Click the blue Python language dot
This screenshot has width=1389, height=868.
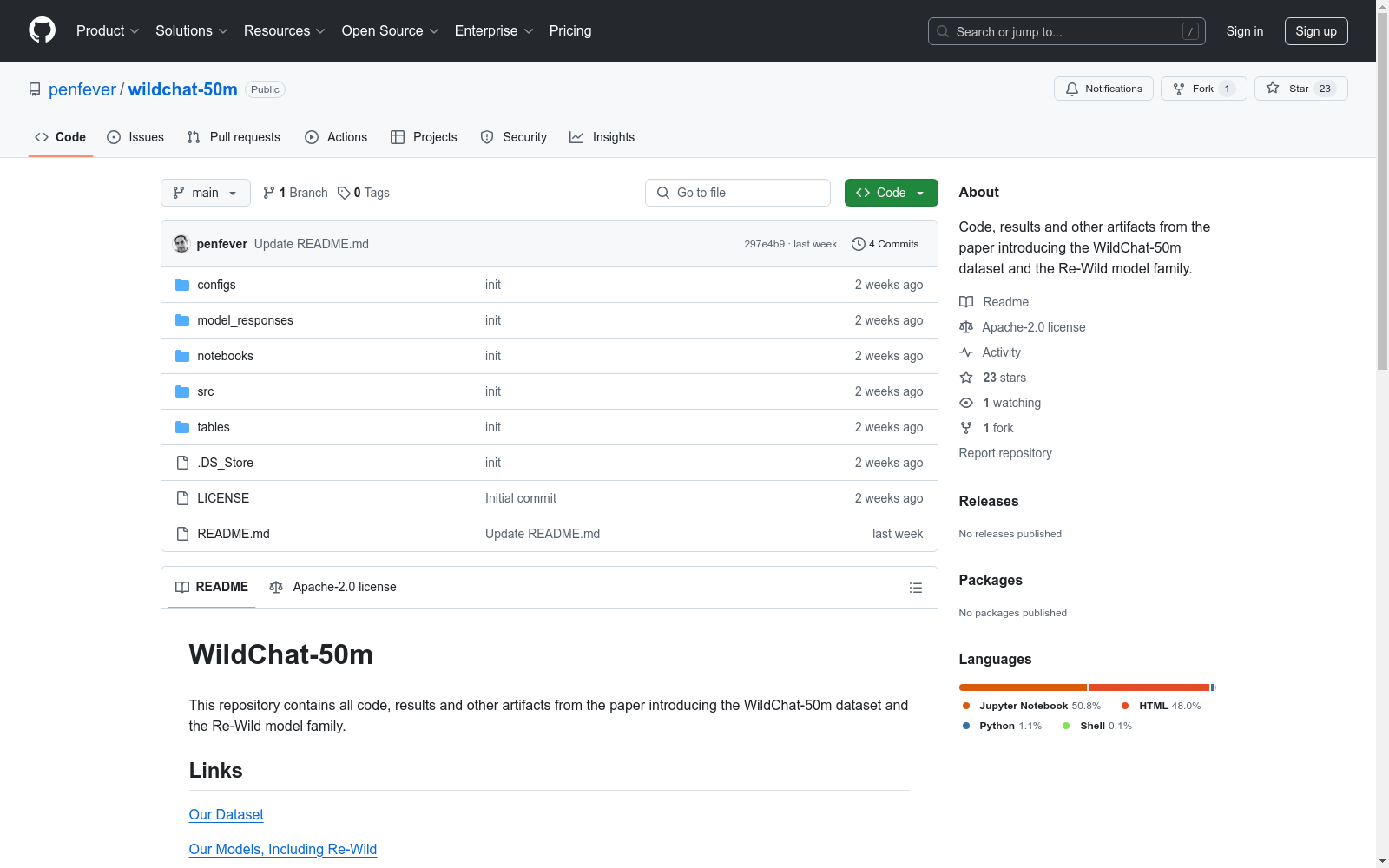click(966, 726)
